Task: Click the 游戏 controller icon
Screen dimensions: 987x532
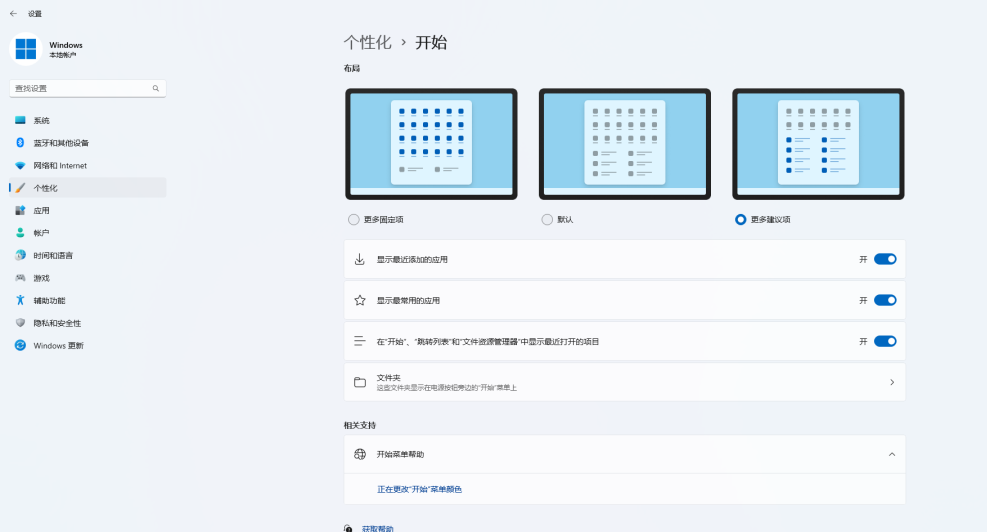Action: coord(20,278)
